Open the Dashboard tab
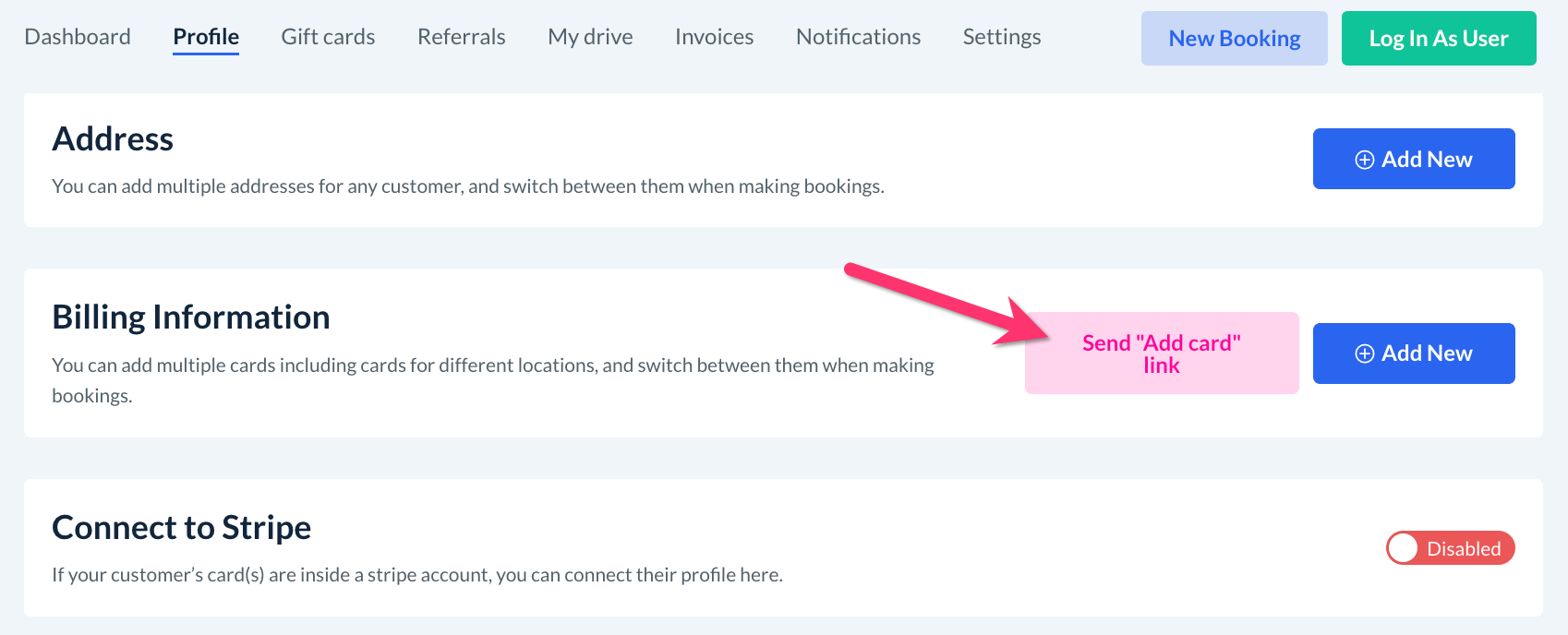 (78, 37)
